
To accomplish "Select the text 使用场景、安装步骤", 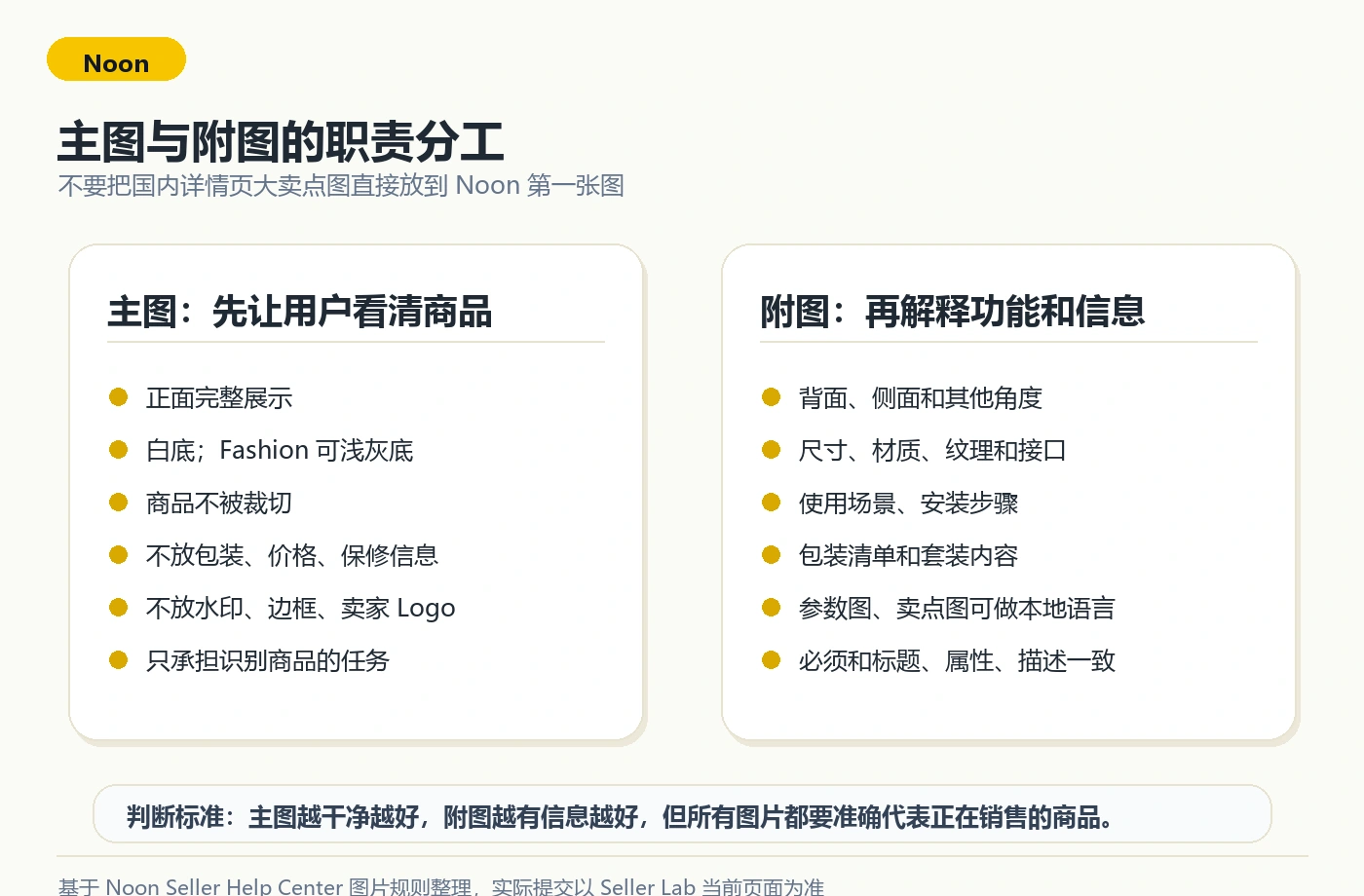I will pyautogui.click(x=908, y=503).
